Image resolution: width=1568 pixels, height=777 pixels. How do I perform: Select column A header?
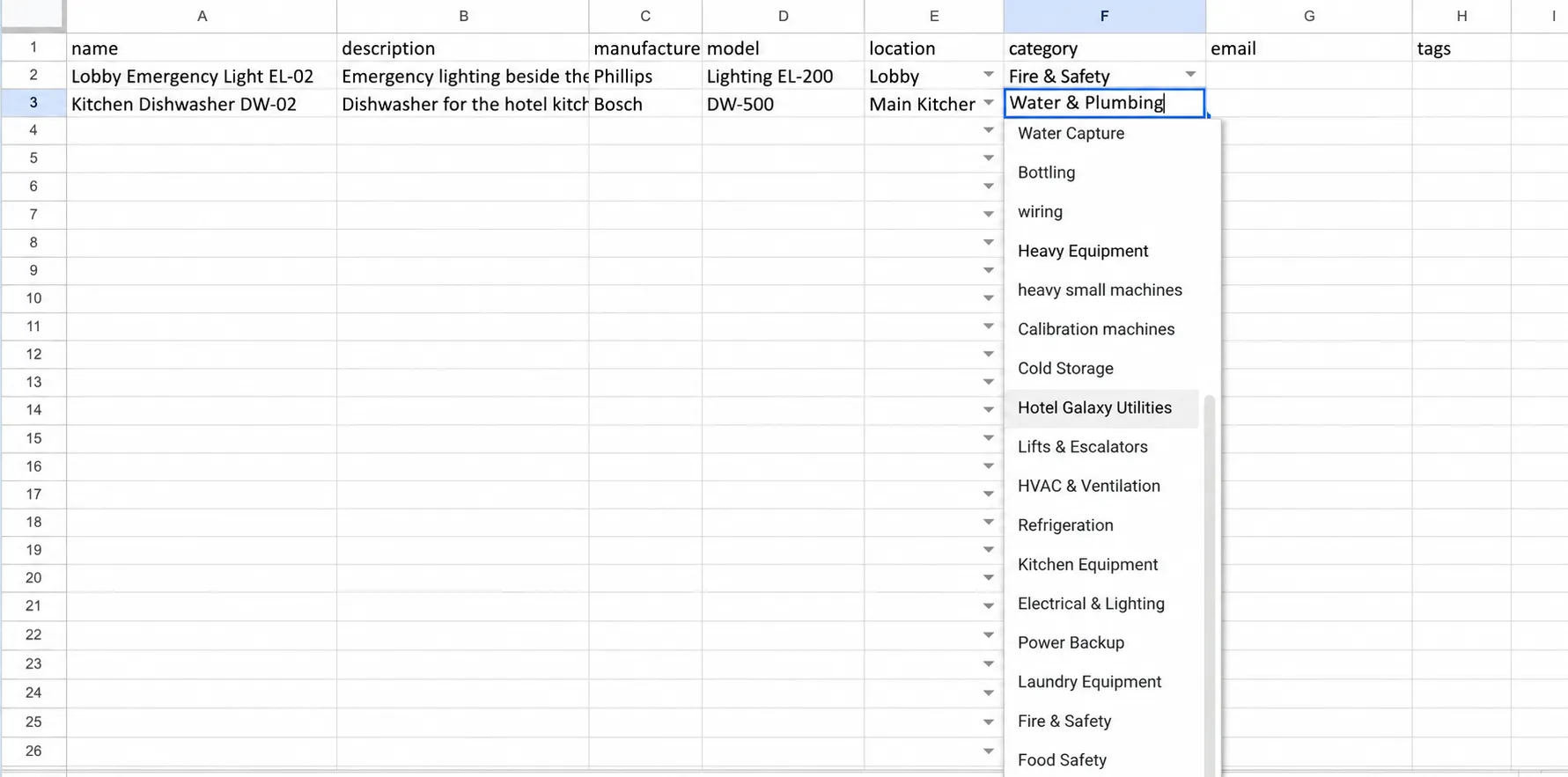(202, 16)
